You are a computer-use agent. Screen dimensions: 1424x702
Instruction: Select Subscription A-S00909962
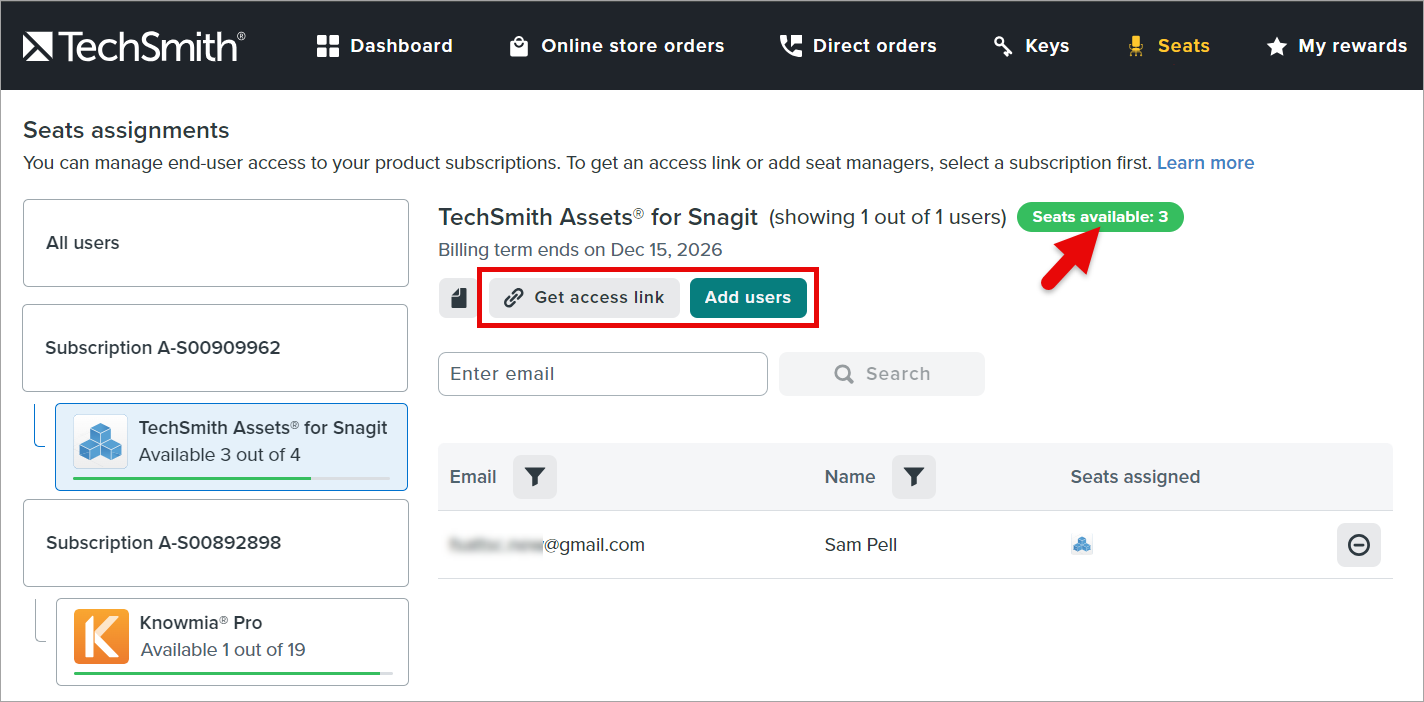[x=215, y=348]
